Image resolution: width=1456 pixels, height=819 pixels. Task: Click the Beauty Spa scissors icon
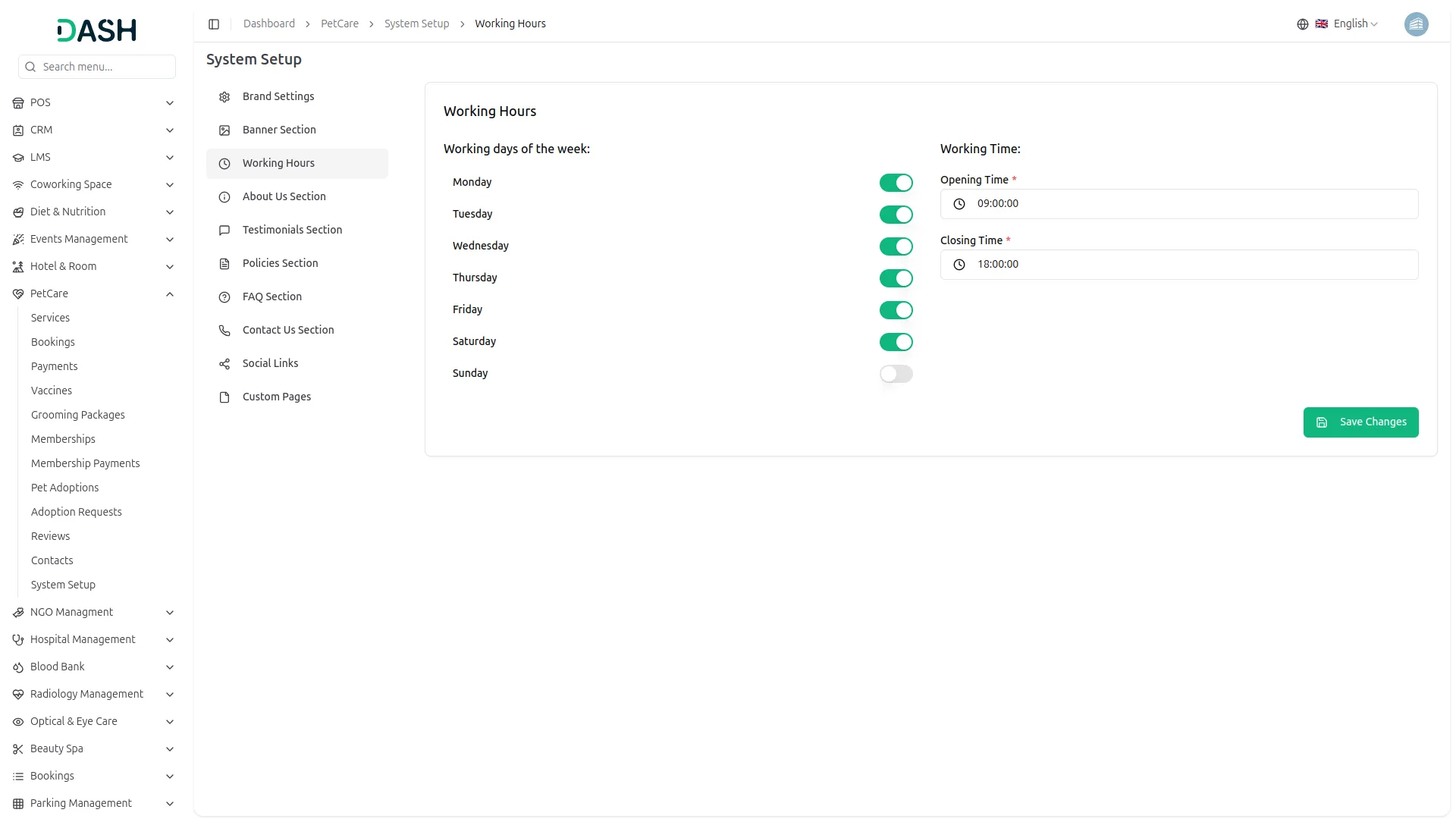click(18, 749)
